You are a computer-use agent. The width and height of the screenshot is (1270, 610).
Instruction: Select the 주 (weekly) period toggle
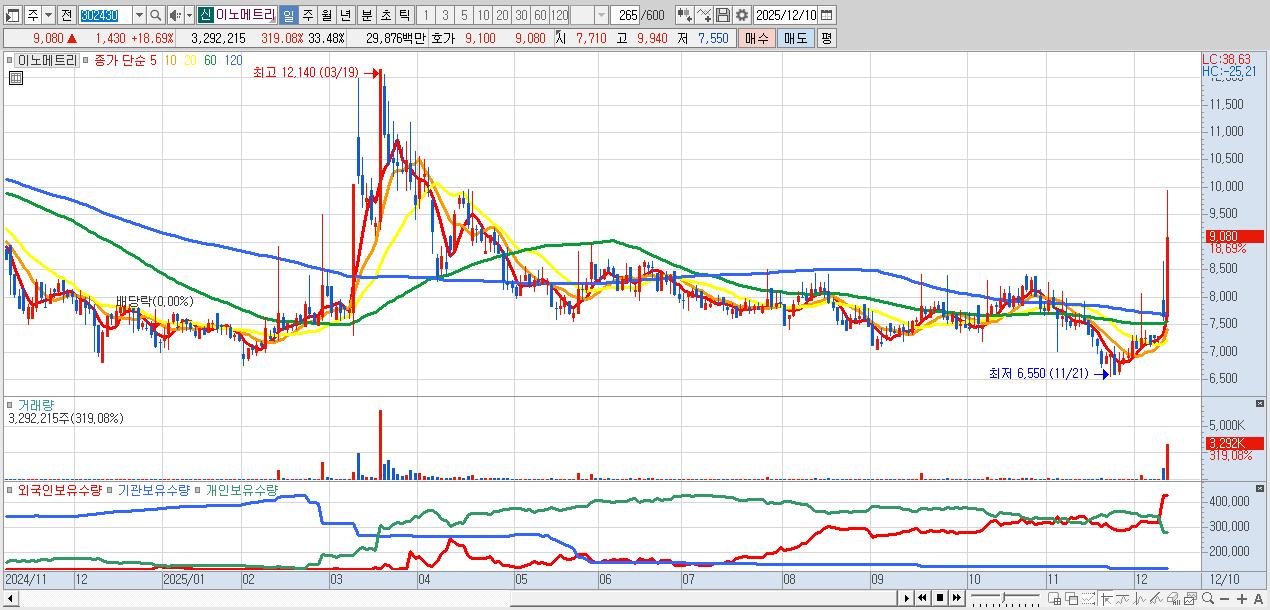[x=306, y=15]
